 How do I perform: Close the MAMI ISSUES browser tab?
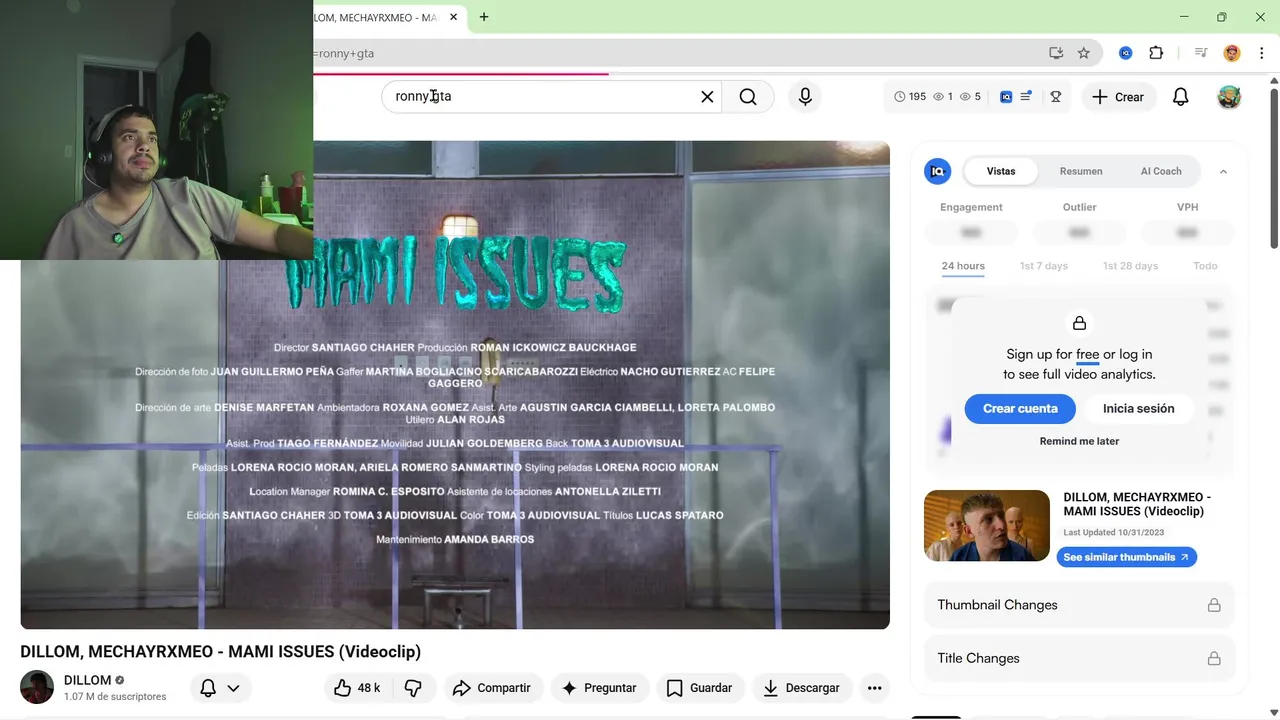point(453,17)
